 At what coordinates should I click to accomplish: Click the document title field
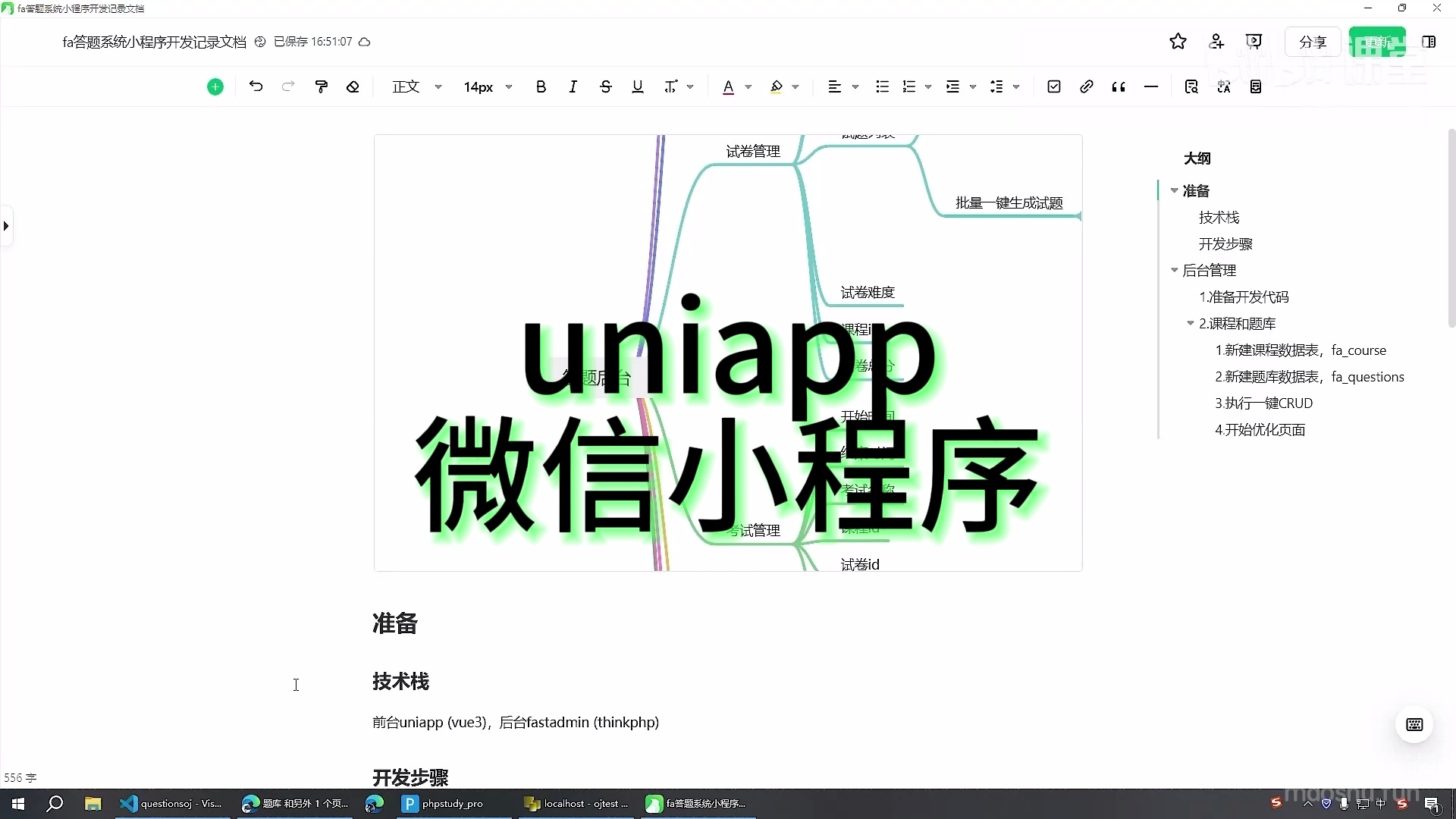pyautogui.click(x=154, y=42)
